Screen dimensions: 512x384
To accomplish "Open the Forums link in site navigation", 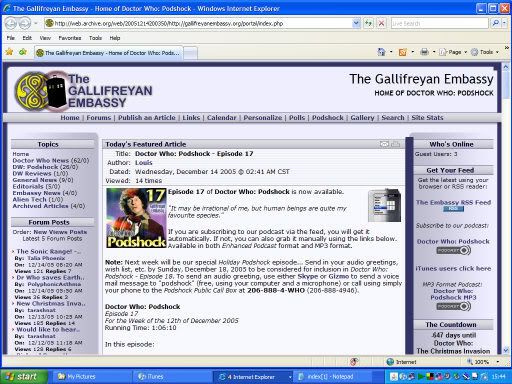I will [x=99, y=118].
